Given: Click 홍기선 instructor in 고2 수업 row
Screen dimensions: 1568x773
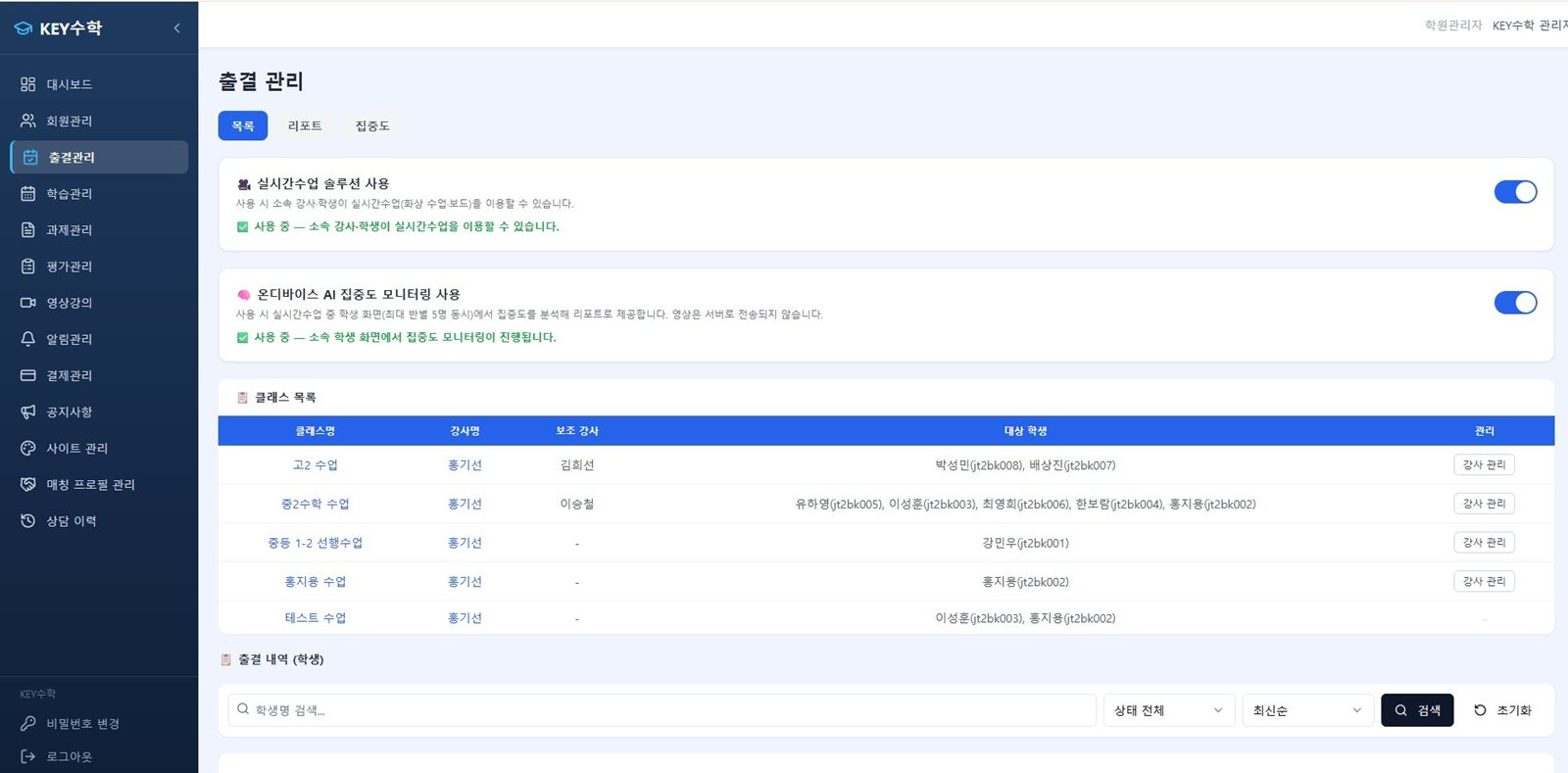Looking at the screenshot, I should (x=465, y=465).
